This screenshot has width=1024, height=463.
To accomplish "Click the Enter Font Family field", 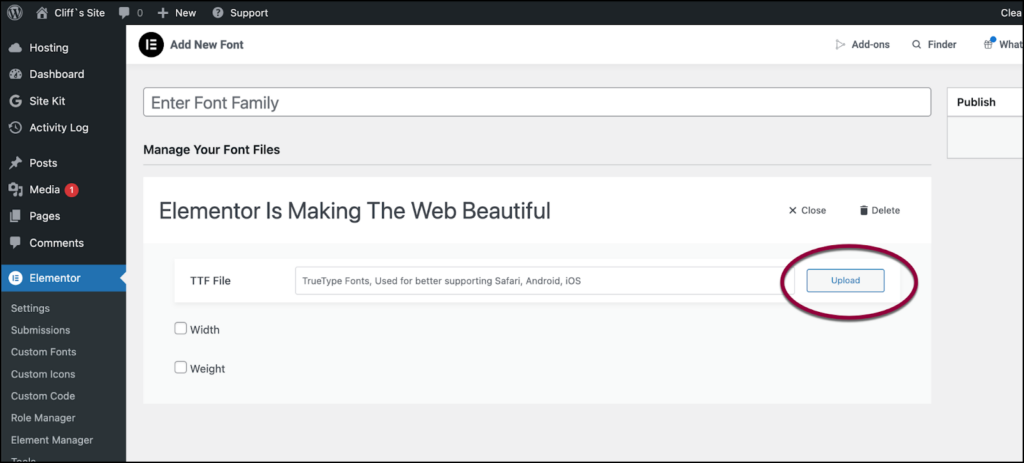I will pos(537,103).
